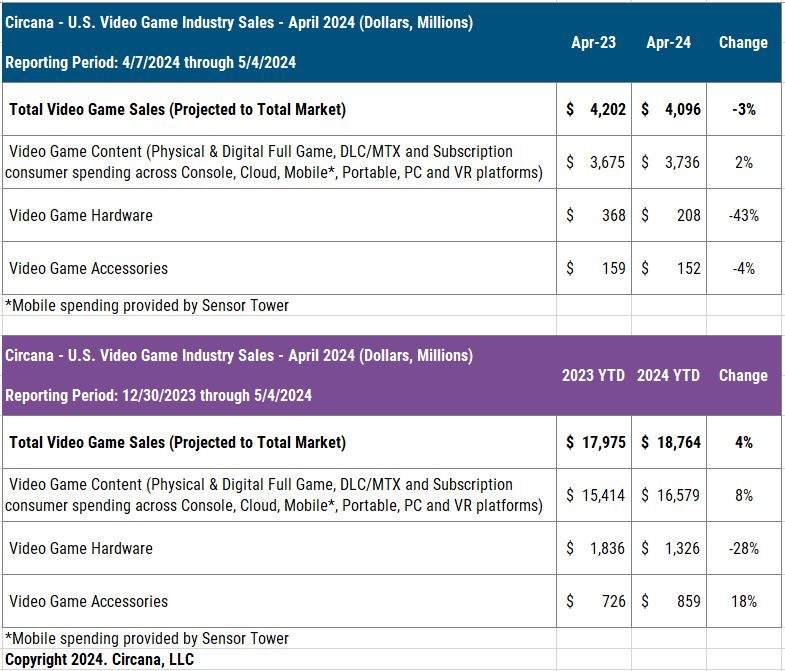This screenshot has width=785, height=671.
Task: Select the 18% accessories change cell
Action: tap(743, 601)
